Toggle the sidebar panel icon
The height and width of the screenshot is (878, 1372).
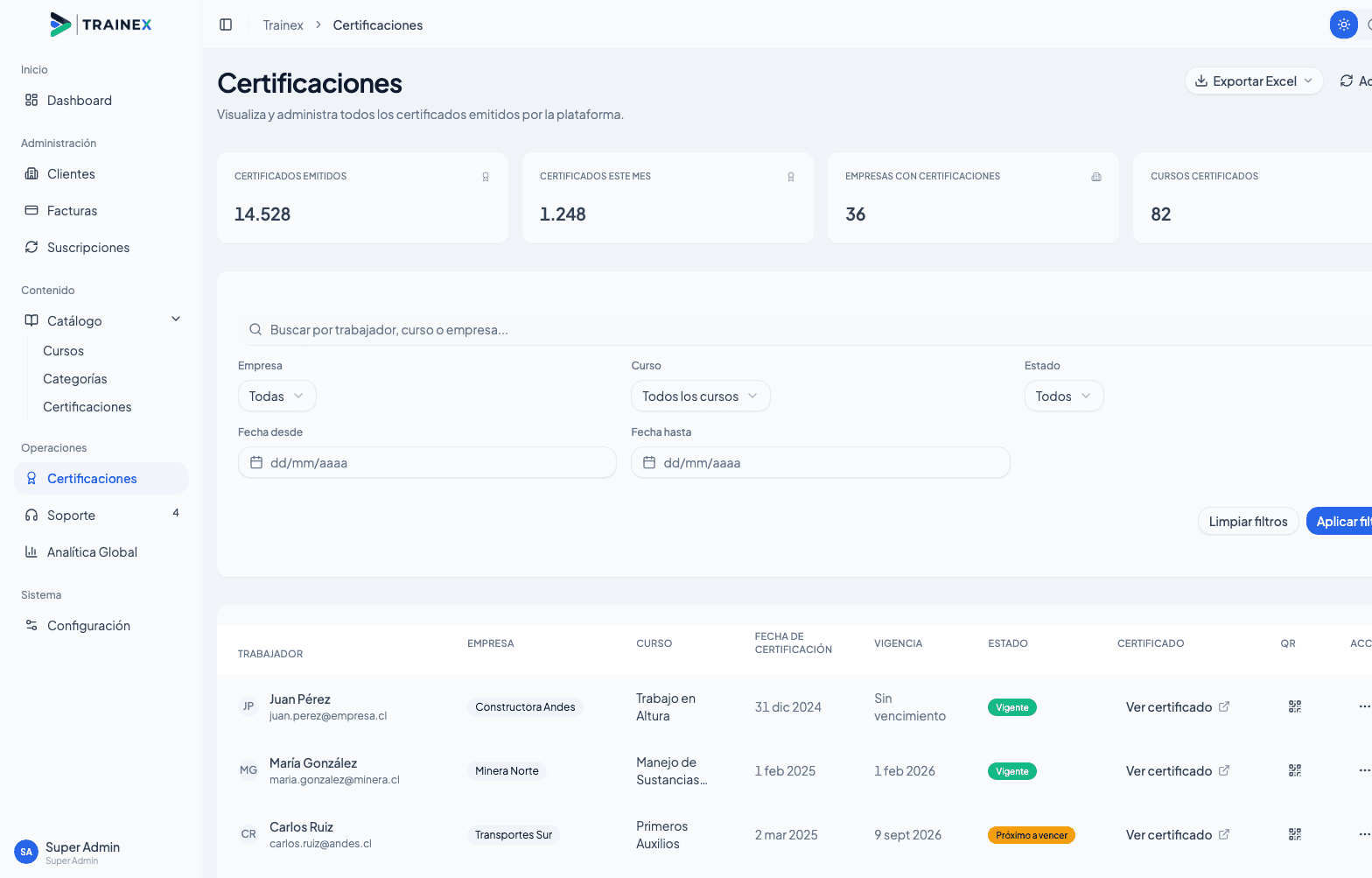pos(226,25)
